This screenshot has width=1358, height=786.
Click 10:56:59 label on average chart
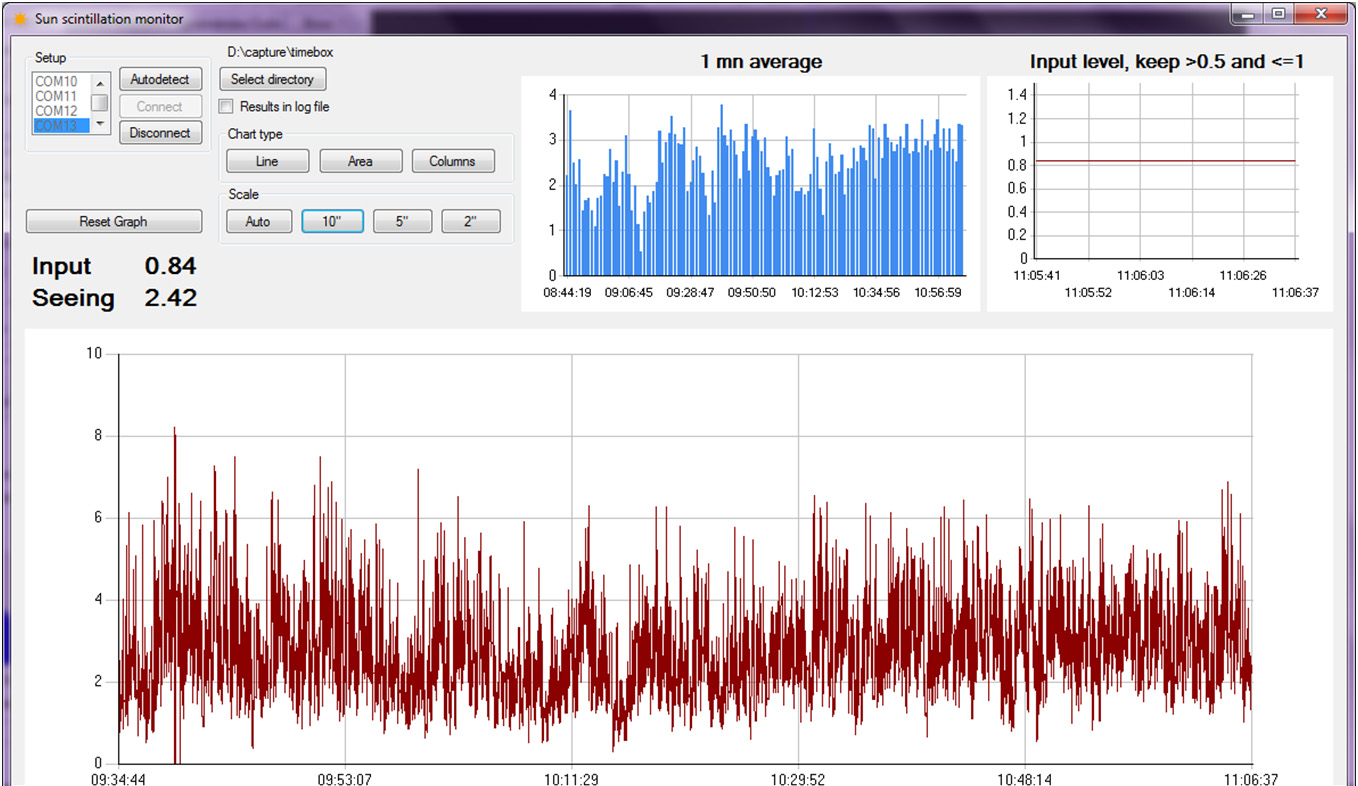937,294
